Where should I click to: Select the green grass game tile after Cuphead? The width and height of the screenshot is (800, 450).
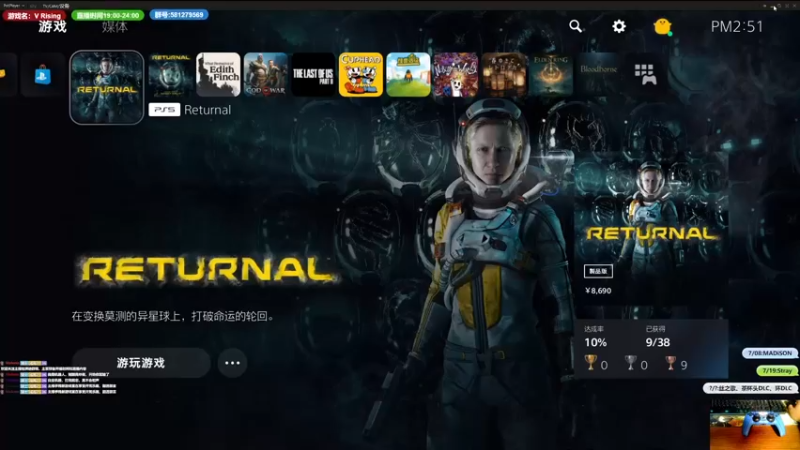coord(408,74)
